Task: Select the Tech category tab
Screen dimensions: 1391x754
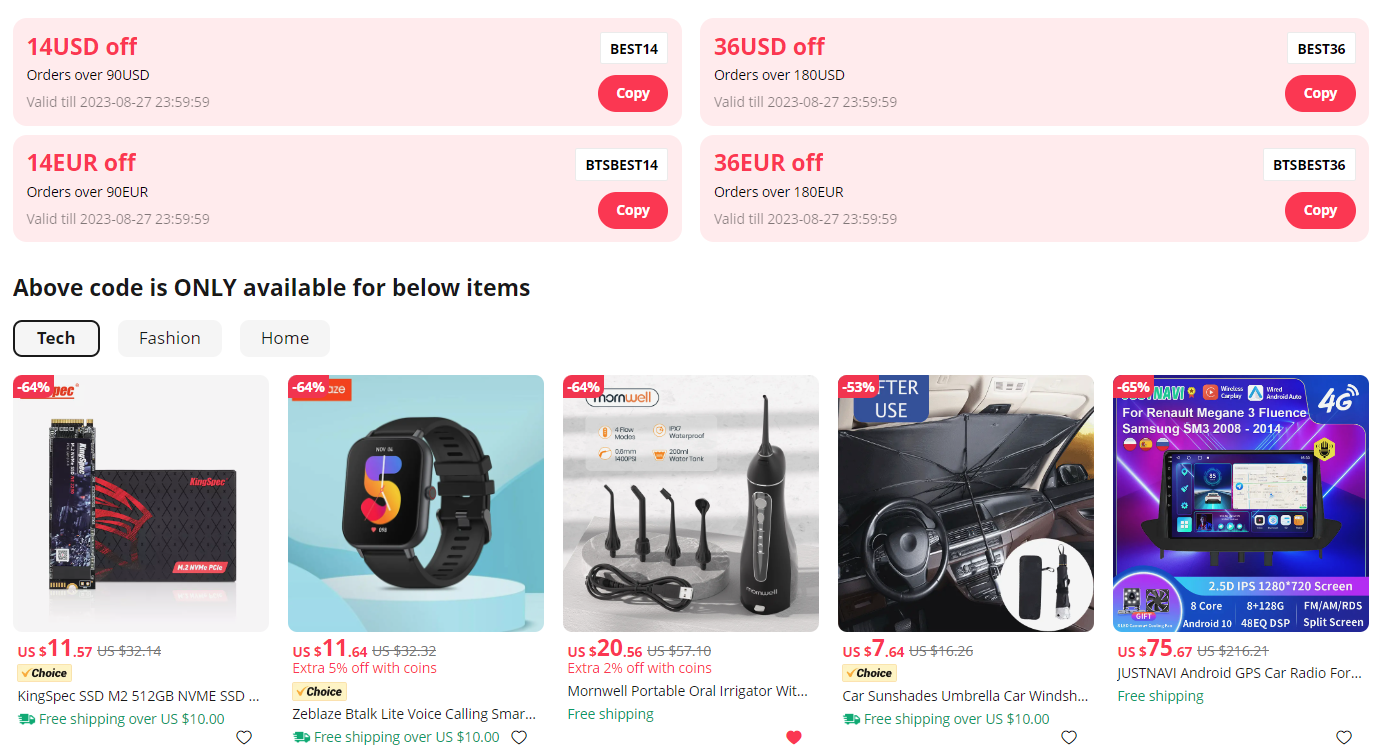Action: (x=56, y=338)
